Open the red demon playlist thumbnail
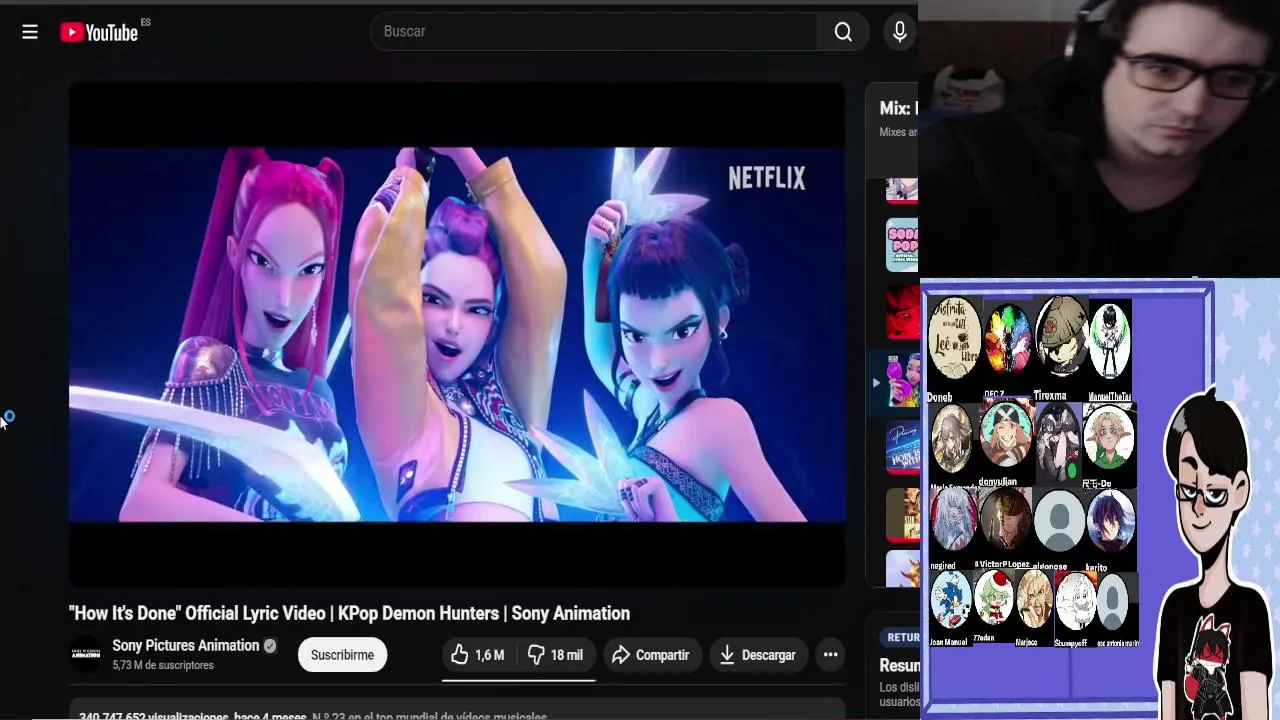Image resolution: width=1280 pixels, height=720 pixels. (902, 313)
